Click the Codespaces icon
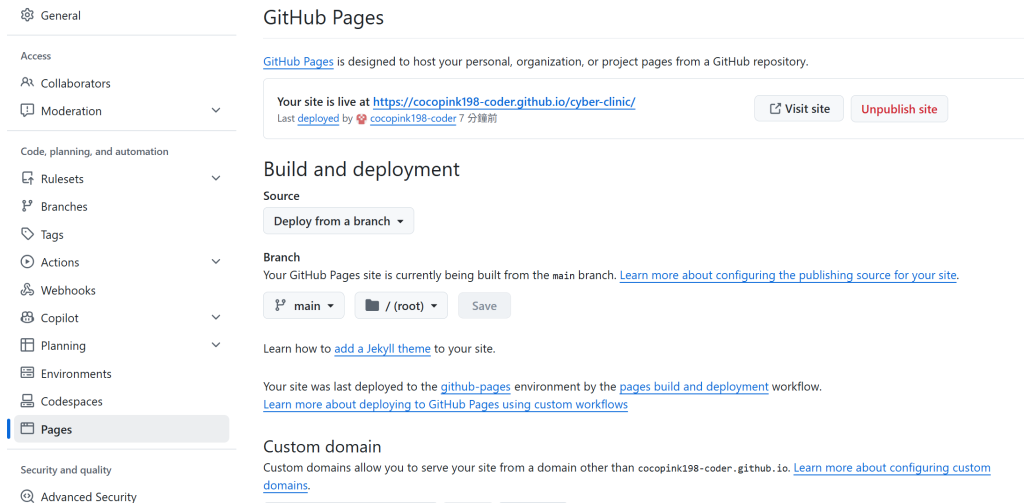The width and height of the screenshot is (1024, 503). click(x=27, y=401)
